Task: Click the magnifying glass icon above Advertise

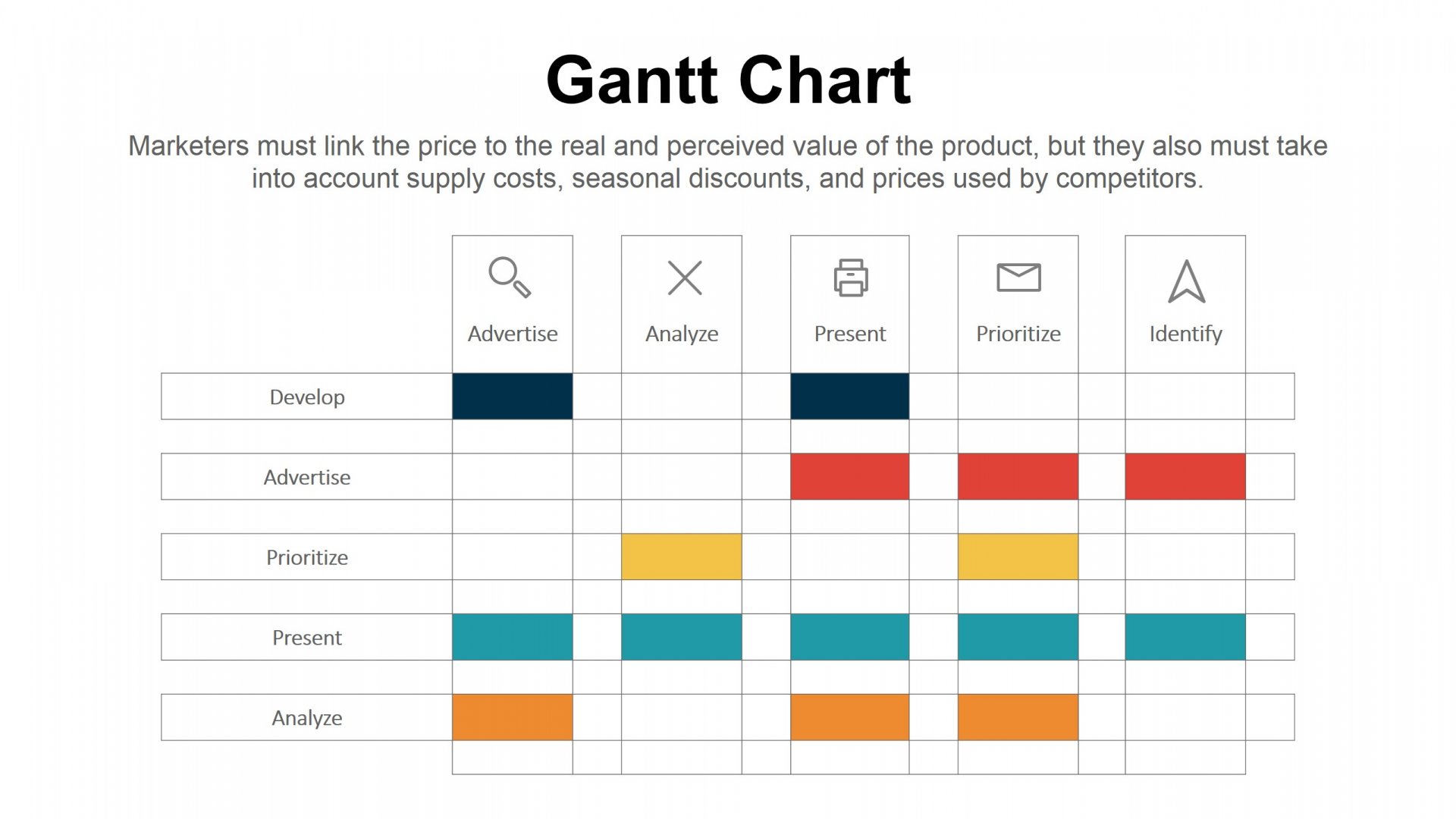Action: click(510, 278)
